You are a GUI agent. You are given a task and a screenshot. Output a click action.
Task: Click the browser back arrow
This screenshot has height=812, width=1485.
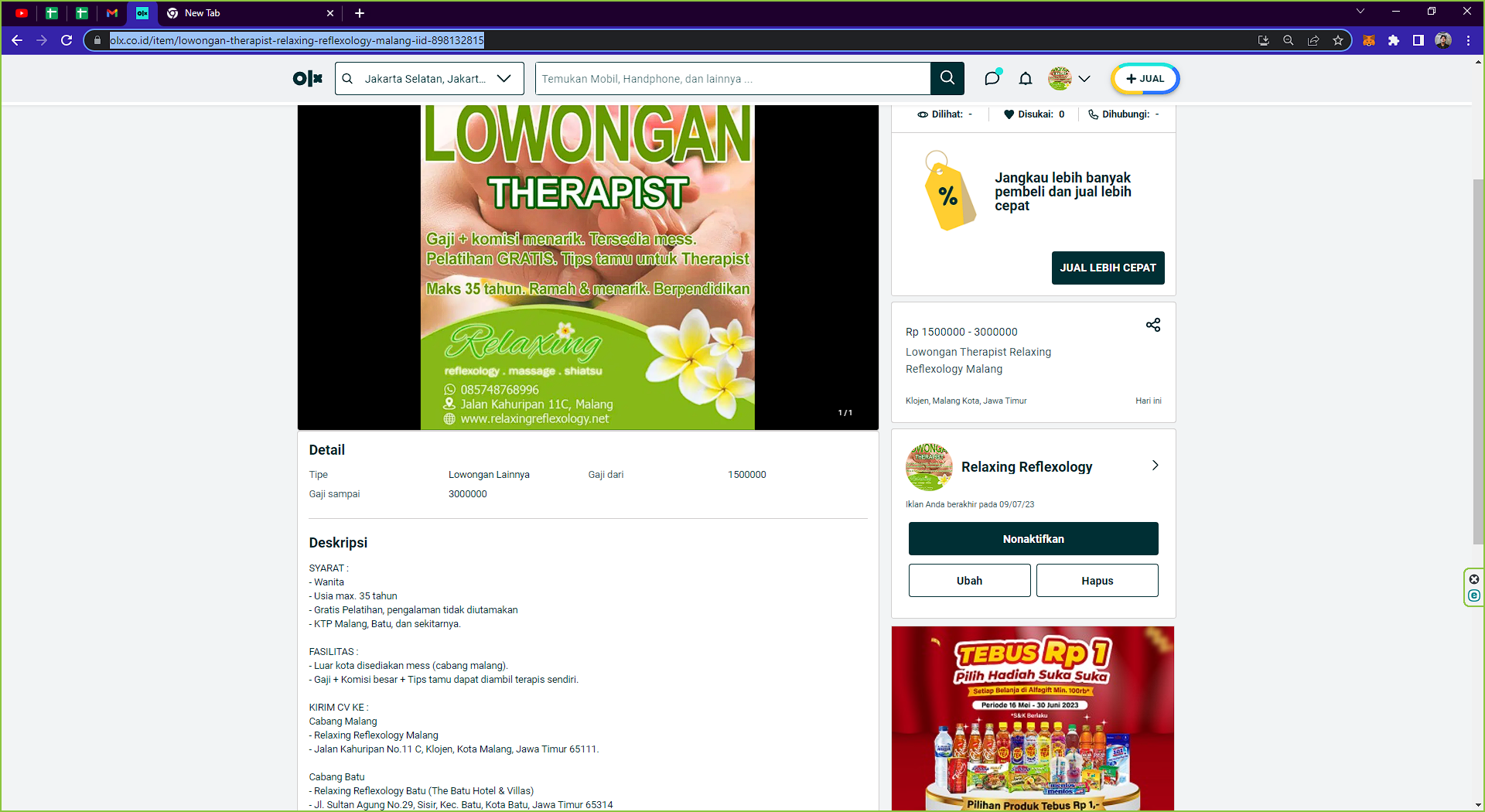pyautogui.click(x=17, y=40)
